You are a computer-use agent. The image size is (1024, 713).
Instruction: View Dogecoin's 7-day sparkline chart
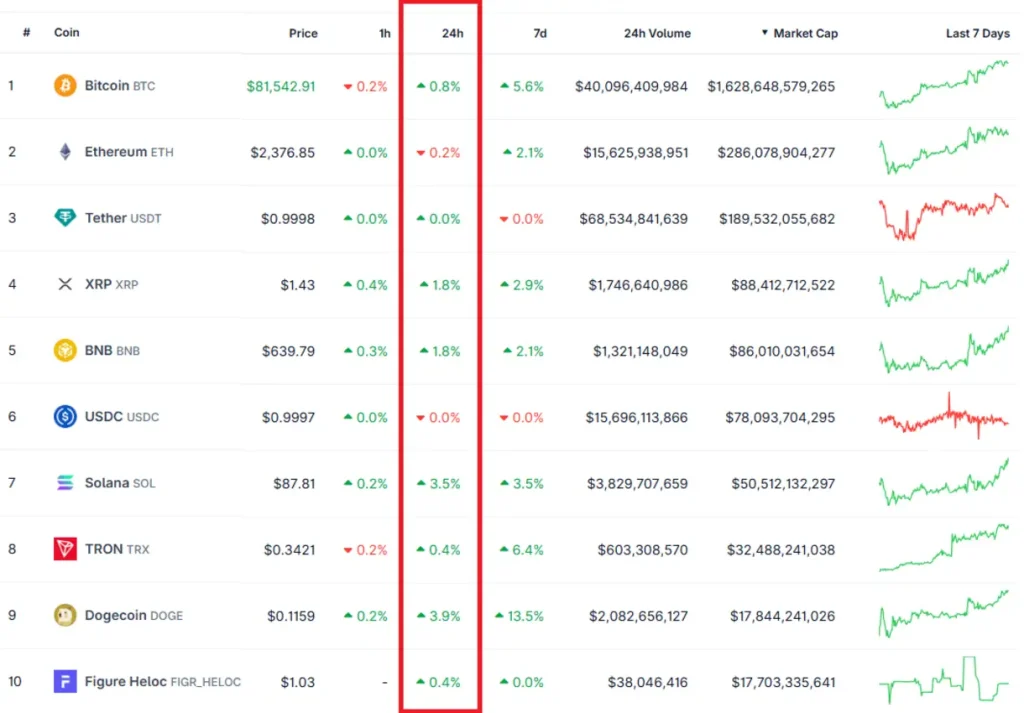pos(944,614)
